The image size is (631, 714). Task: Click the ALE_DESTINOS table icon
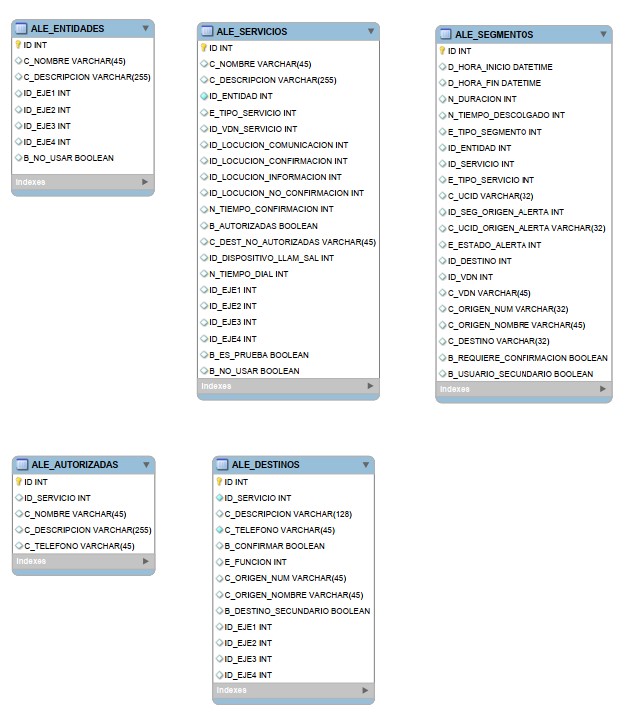(222, 464)
